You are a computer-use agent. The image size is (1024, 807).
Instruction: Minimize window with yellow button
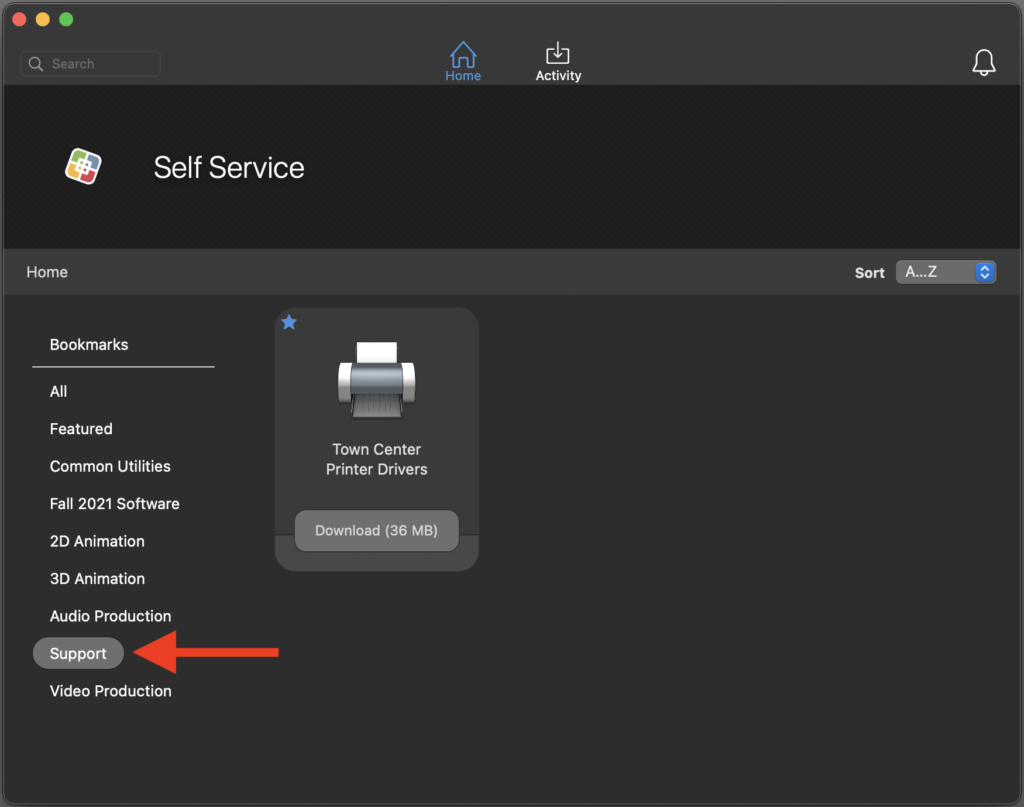pyautogui.click(x=43, y=20)
